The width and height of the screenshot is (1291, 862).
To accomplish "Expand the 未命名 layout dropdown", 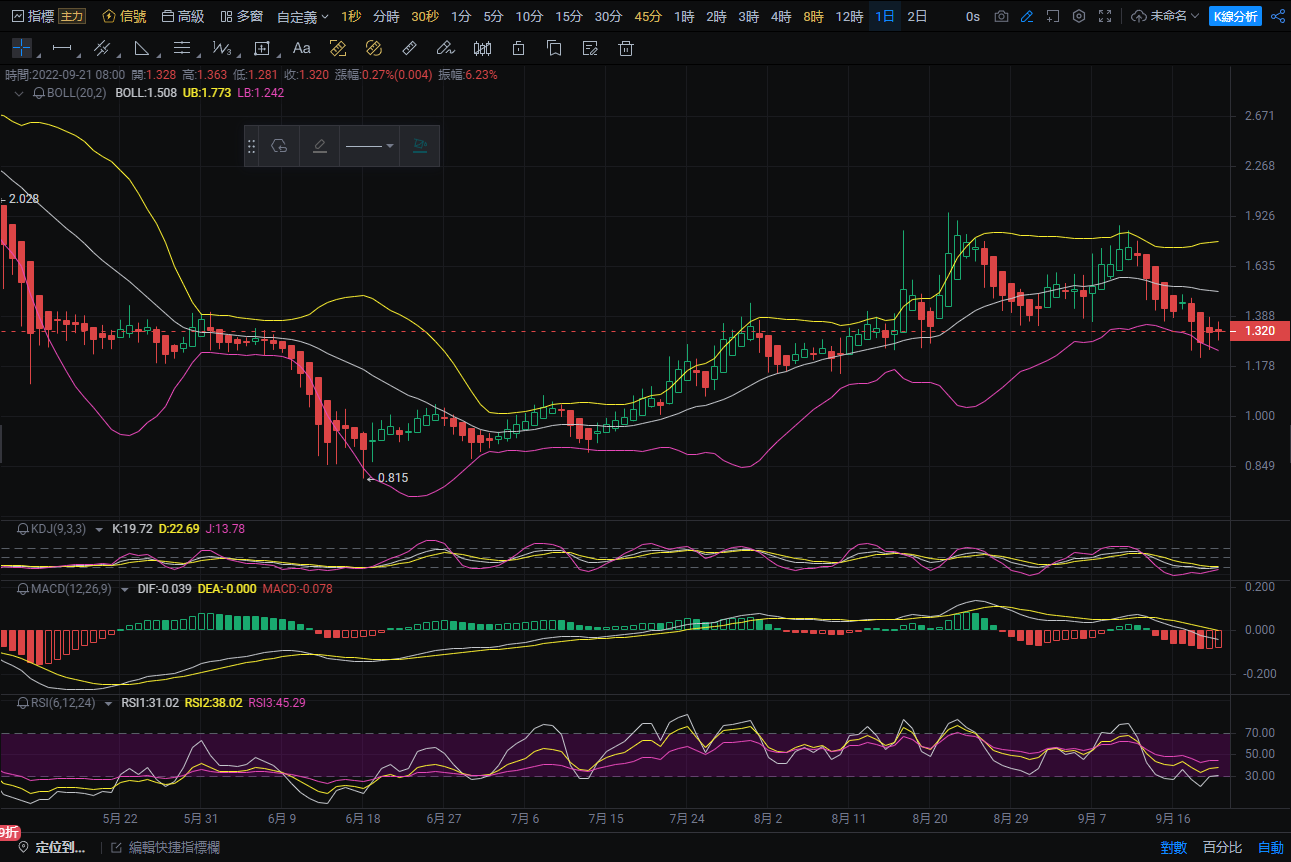I will pyautogui.click(x=1166, y=16).
